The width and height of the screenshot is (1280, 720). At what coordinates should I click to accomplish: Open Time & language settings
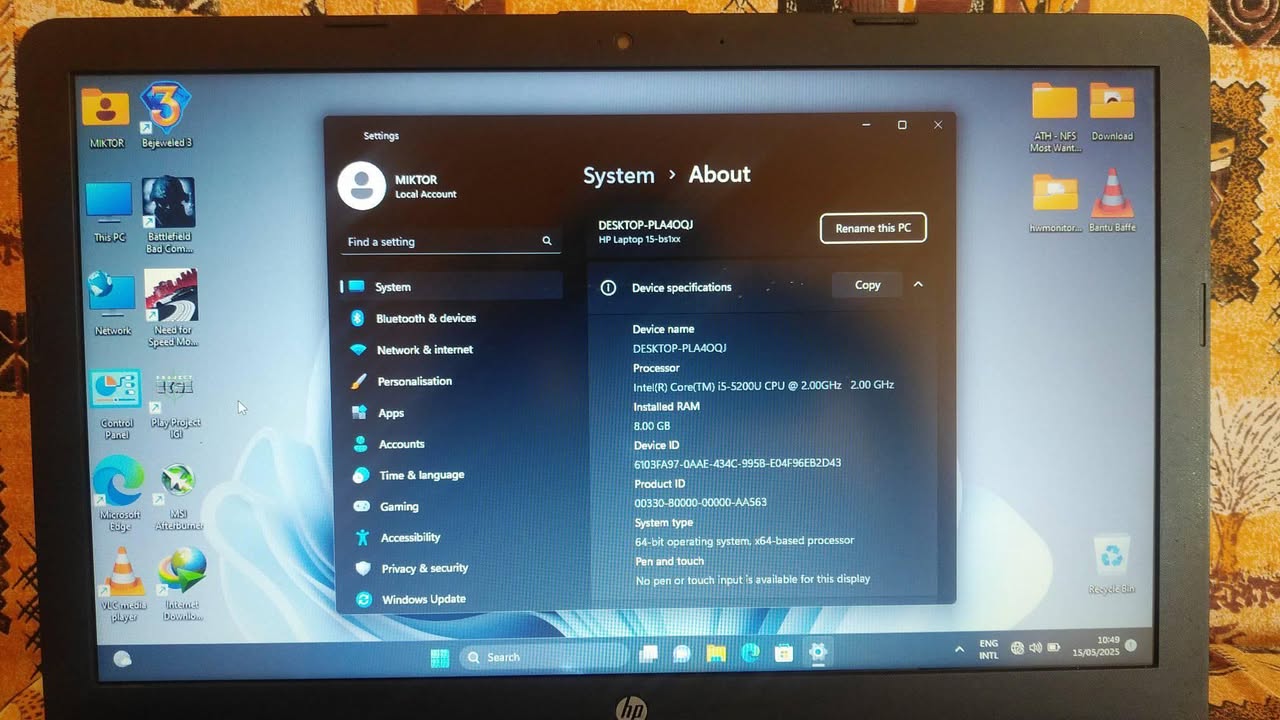pos(422,475)
